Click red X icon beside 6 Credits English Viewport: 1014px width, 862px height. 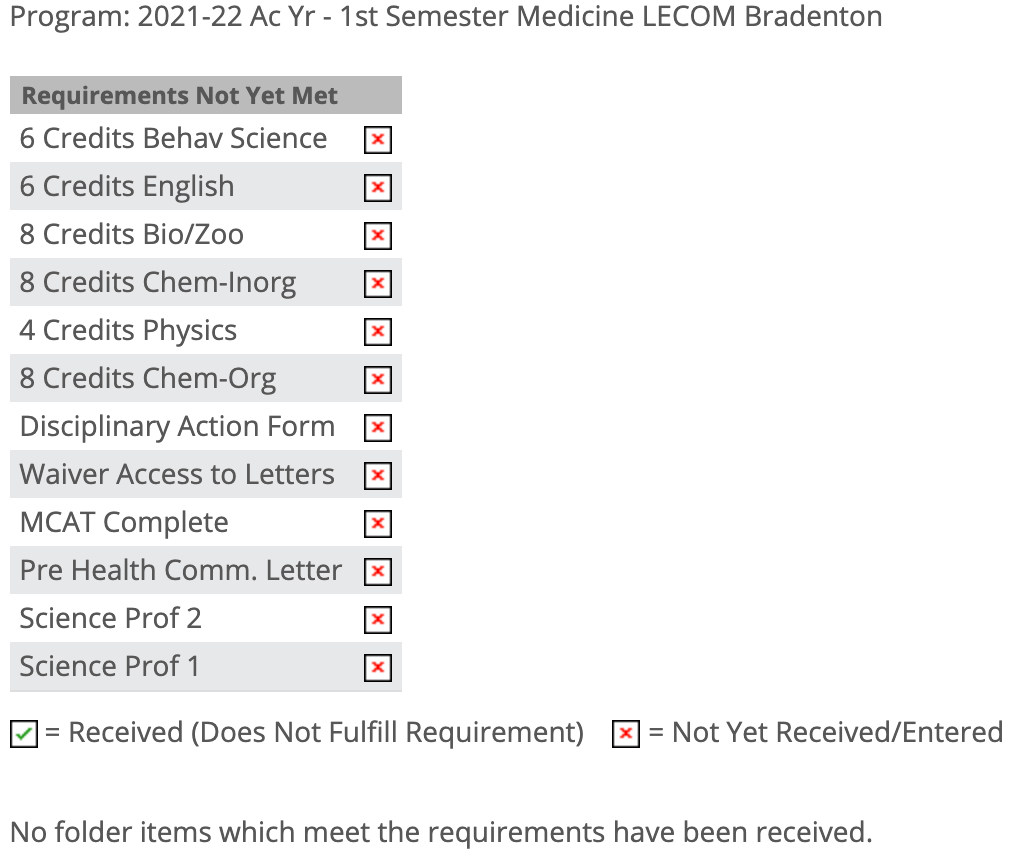coord(377,188)
